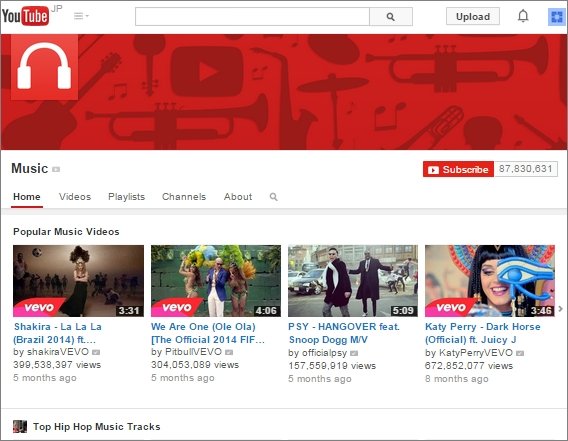568x441 pixels.
Task: Click the 3:46 duration badge
Action: [541, 311]
